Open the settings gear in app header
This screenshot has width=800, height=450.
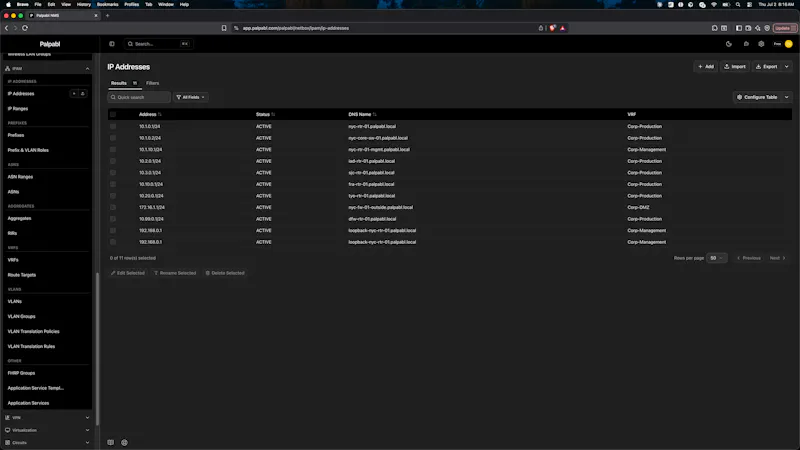click(x=761, y=44)
